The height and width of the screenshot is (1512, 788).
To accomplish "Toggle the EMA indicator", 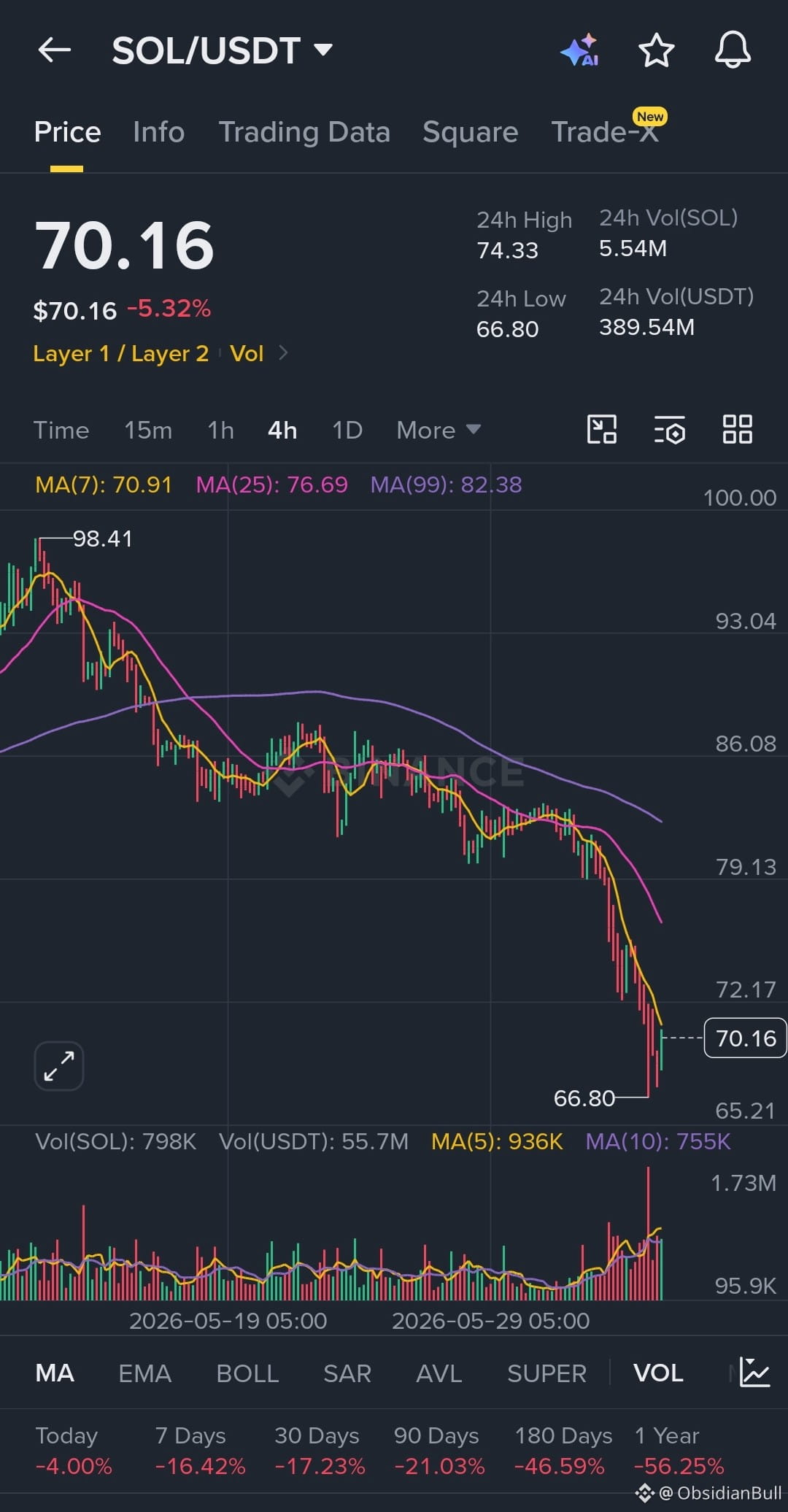I will click(144, 1373).
